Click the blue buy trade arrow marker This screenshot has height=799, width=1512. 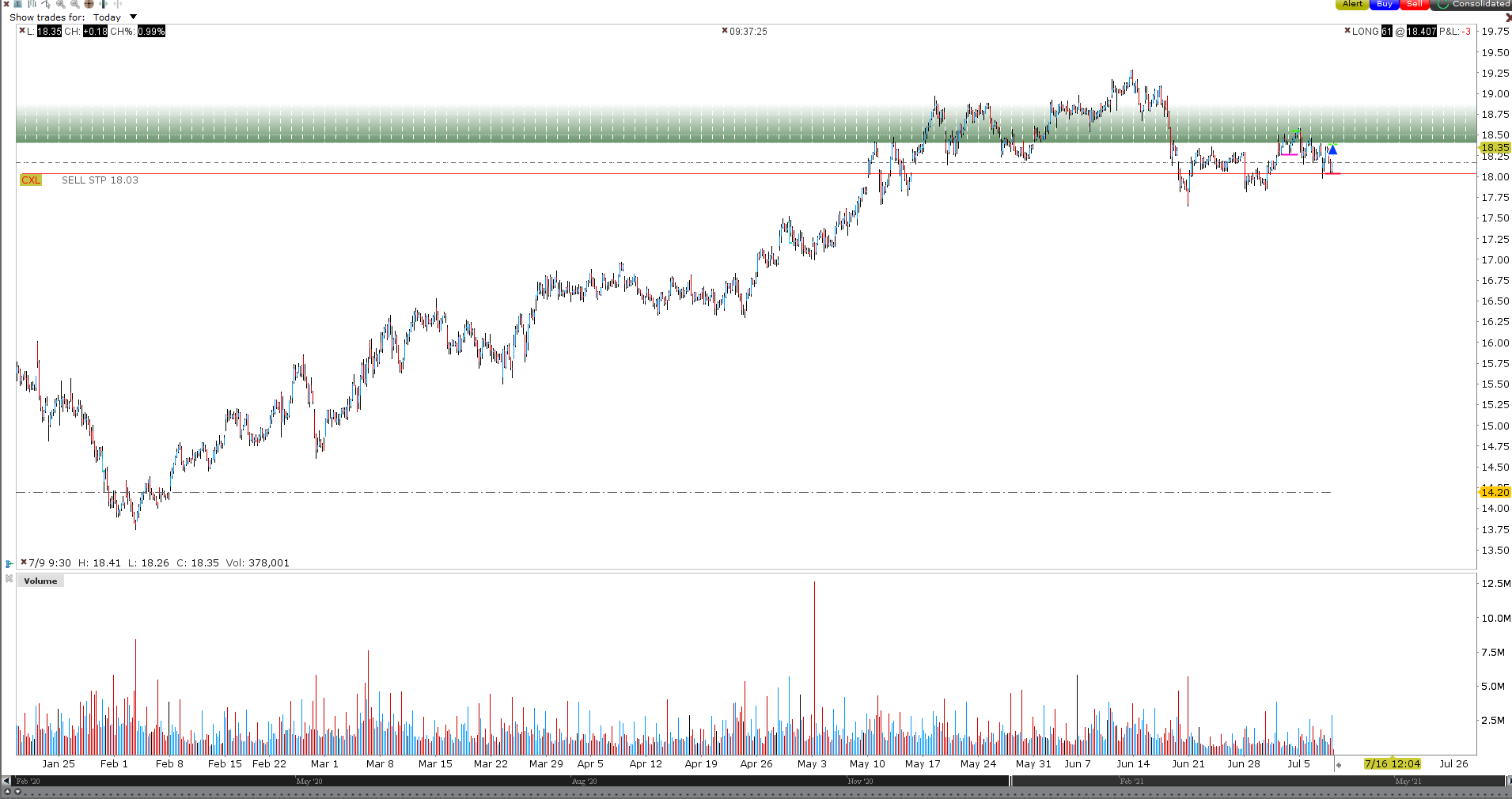coord(1332,150)
